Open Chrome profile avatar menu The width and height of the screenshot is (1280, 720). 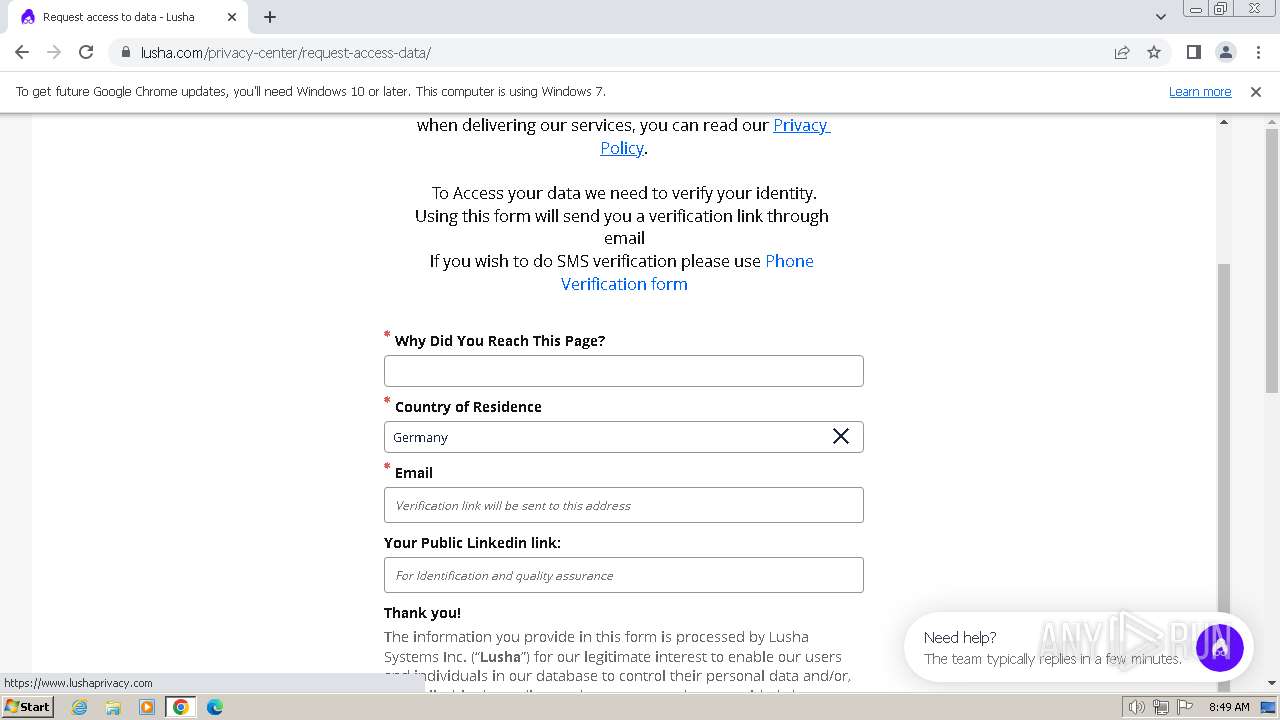(1226, 52)
